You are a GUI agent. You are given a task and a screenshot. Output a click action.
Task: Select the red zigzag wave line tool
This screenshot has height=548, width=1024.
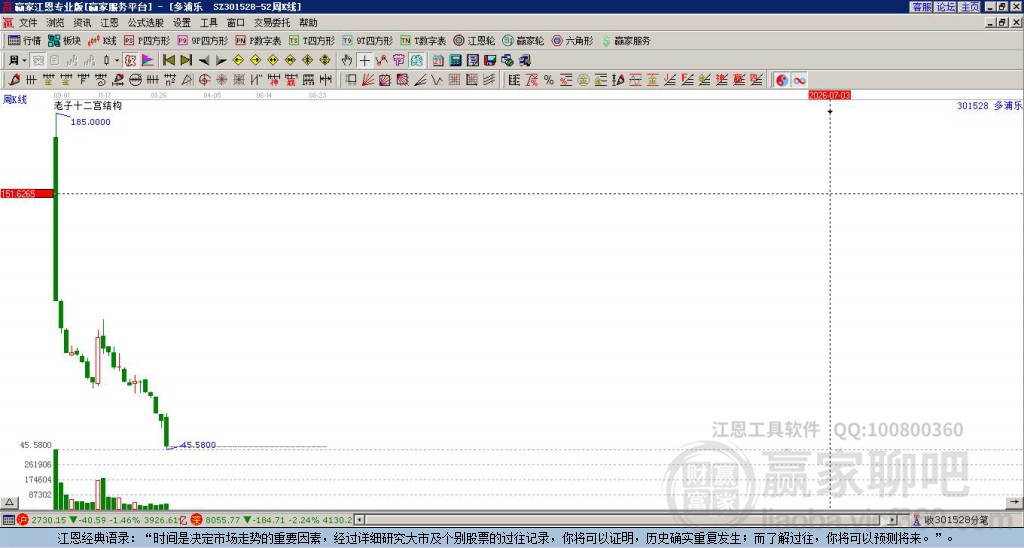(x=381, y=61)
